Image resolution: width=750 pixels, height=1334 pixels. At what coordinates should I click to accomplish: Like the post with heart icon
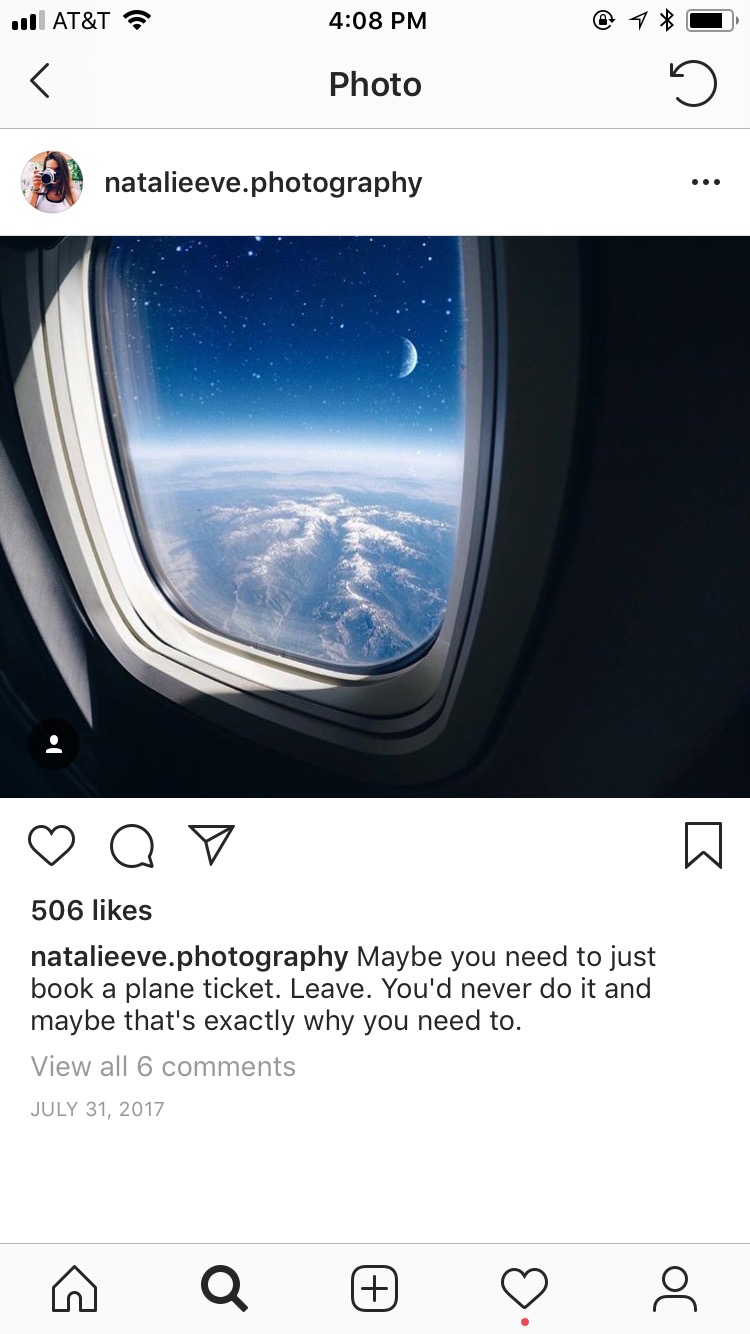point(52,846)
